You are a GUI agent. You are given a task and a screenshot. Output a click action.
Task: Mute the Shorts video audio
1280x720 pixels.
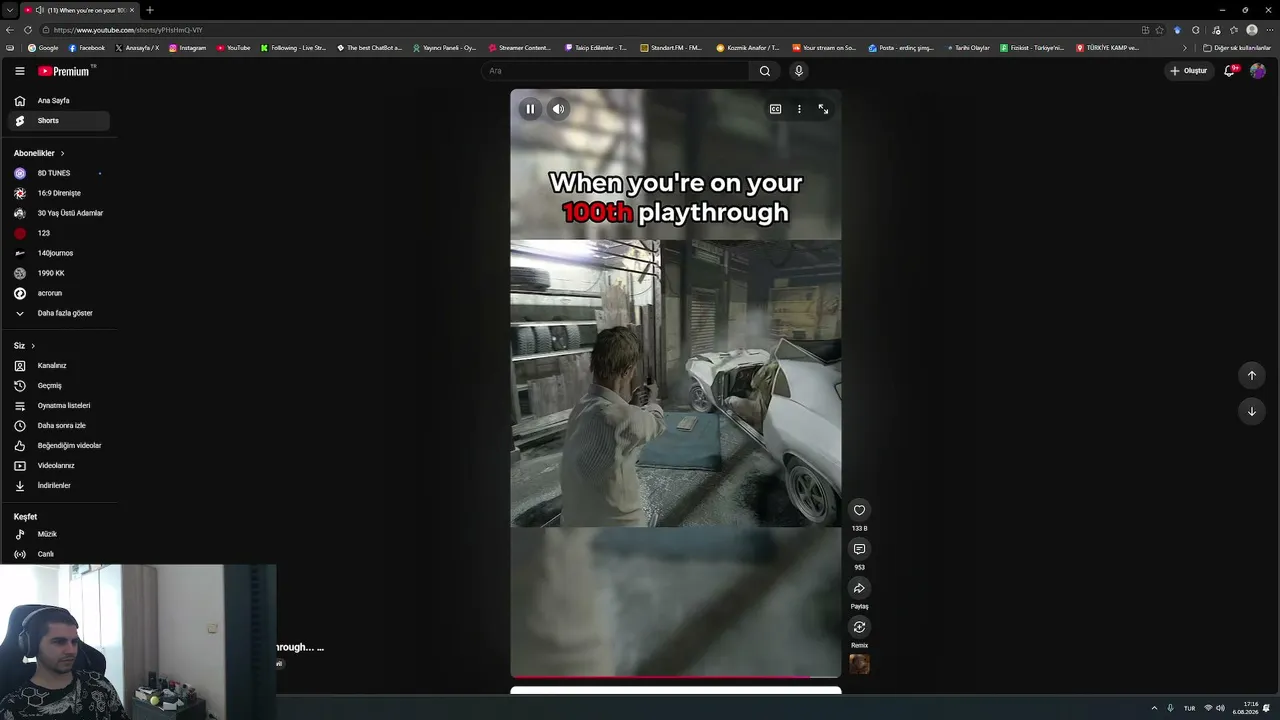[x=558, y=109]
